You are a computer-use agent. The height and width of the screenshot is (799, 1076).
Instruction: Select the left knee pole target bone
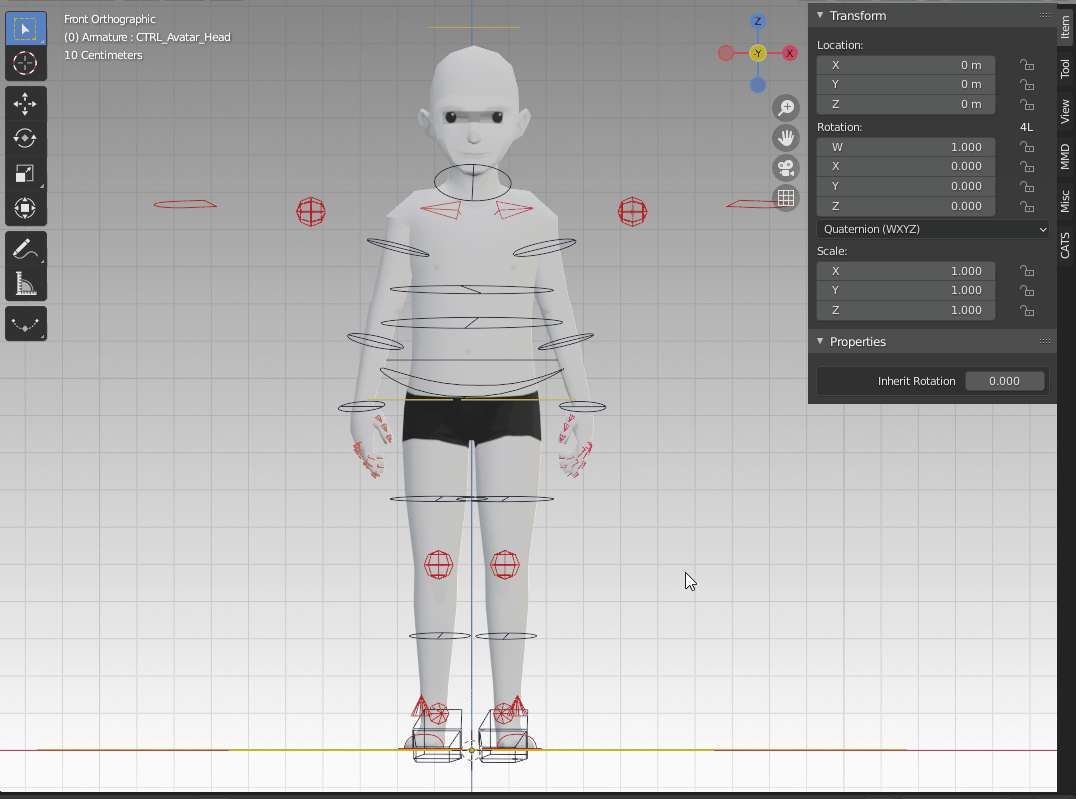click(505, 565)
